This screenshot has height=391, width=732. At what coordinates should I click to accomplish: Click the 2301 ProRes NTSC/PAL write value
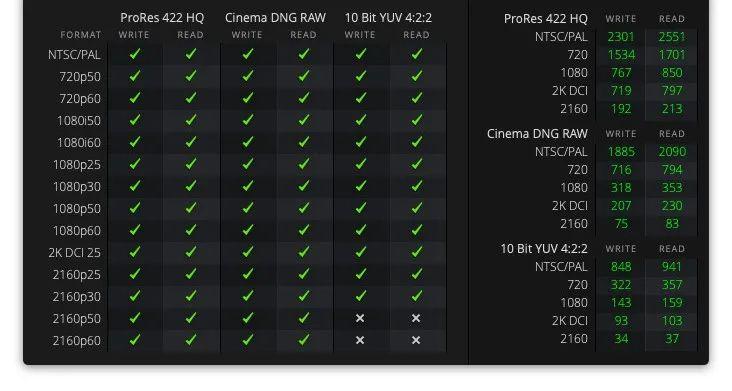tap(621, 37)
